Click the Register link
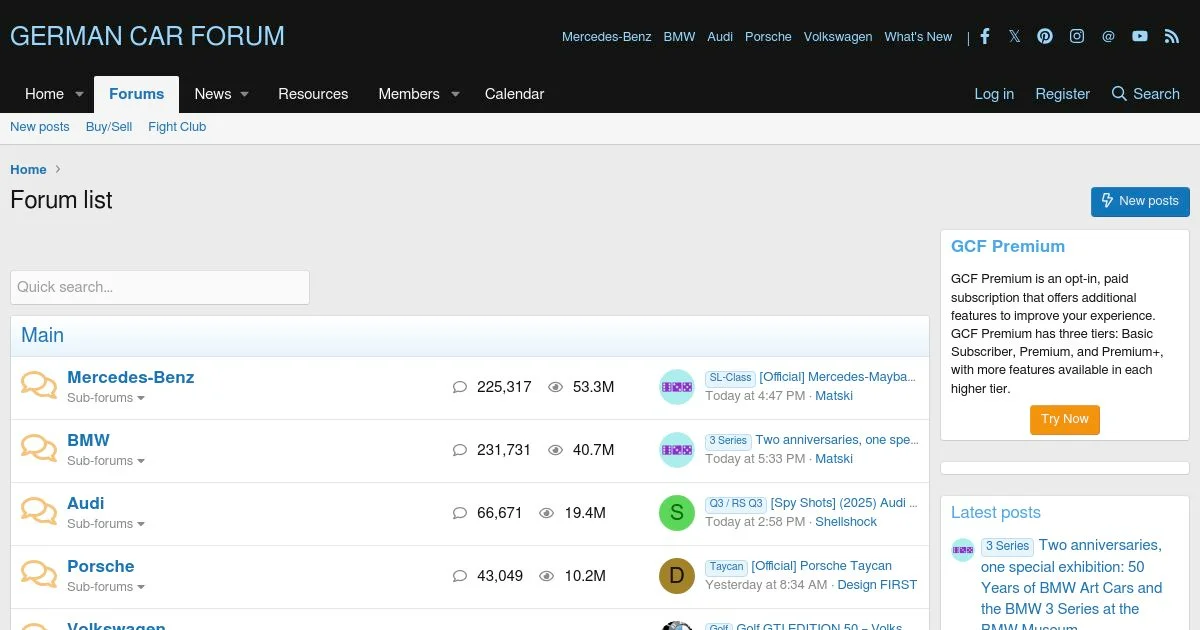This screenshot has height=630, width=1200. coord(1062,94)
